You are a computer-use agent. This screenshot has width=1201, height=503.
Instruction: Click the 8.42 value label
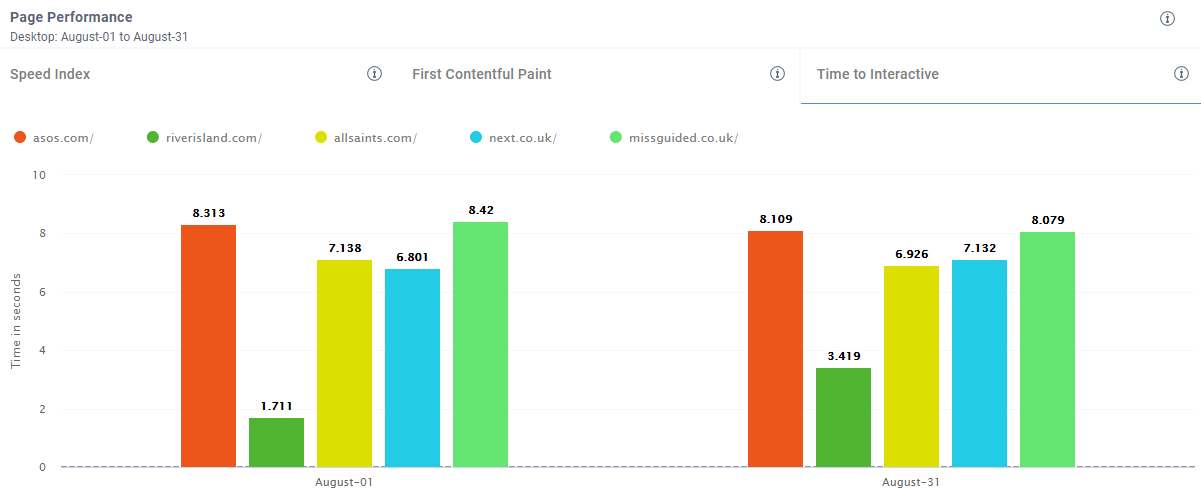[x=480, y=211]
